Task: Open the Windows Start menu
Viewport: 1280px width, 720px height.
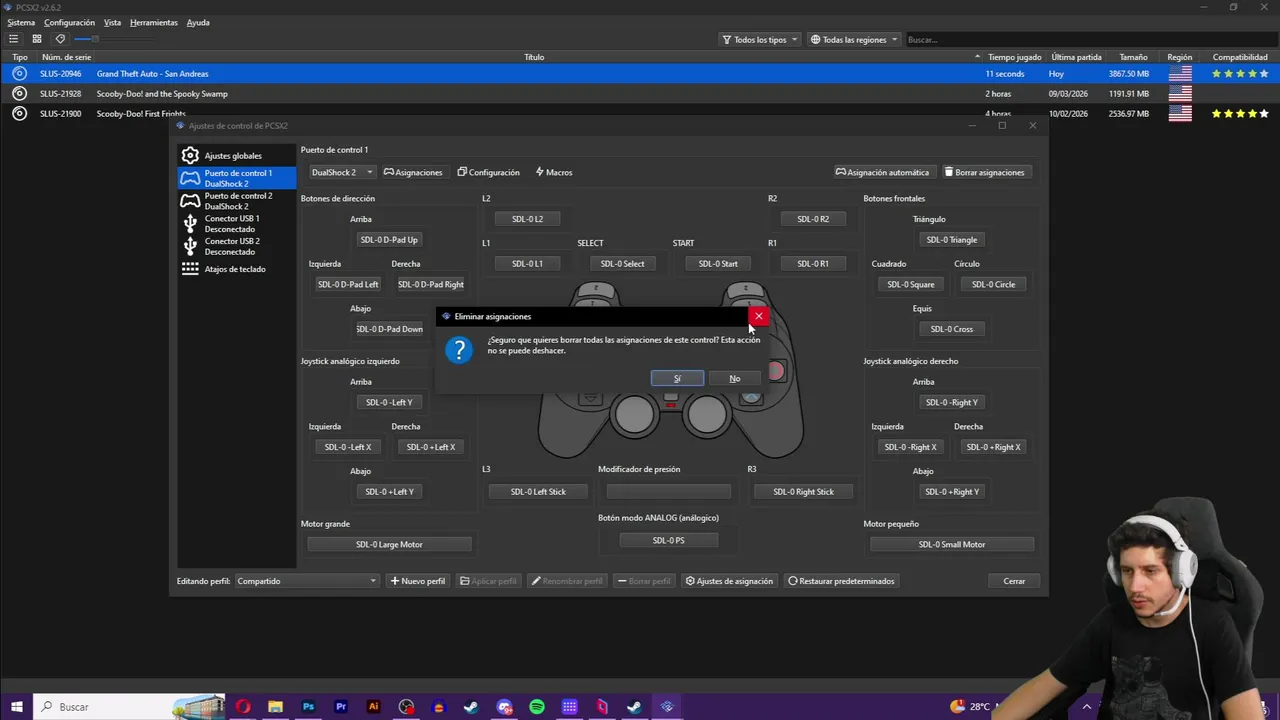Action: click(x=16, y=707)
